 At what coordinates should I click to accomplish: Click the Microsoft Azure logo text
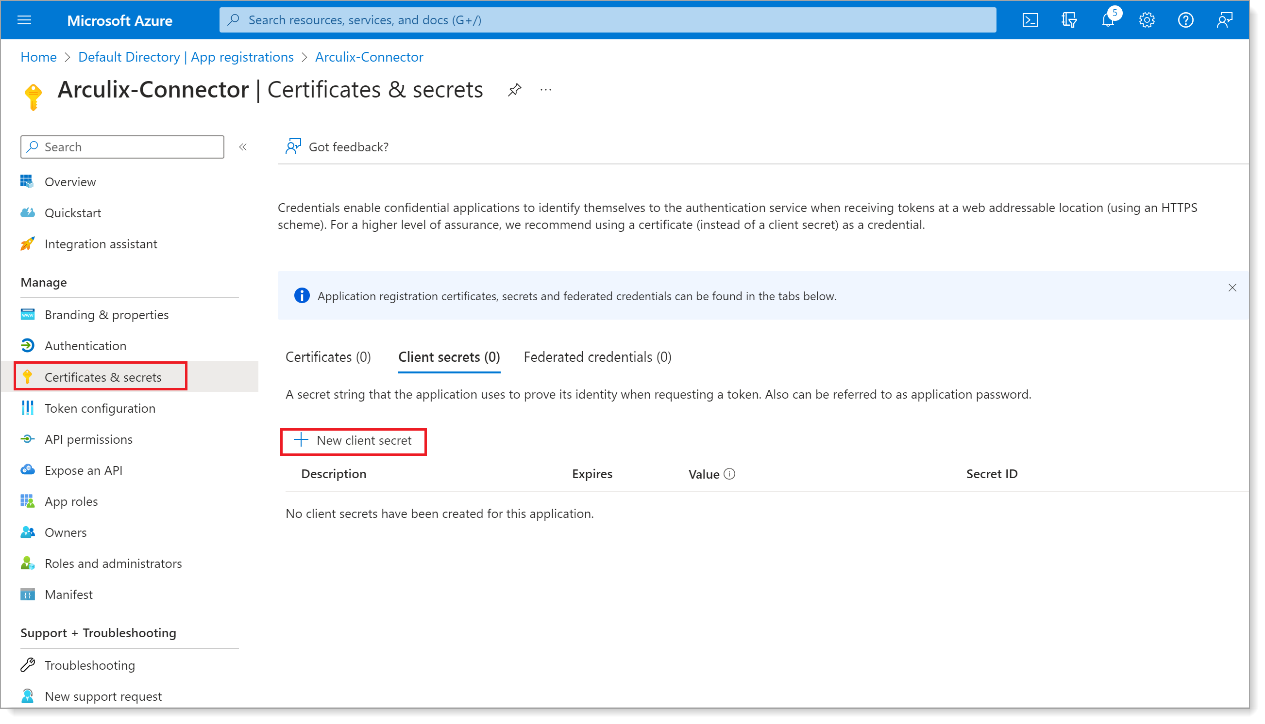[119, 20]
